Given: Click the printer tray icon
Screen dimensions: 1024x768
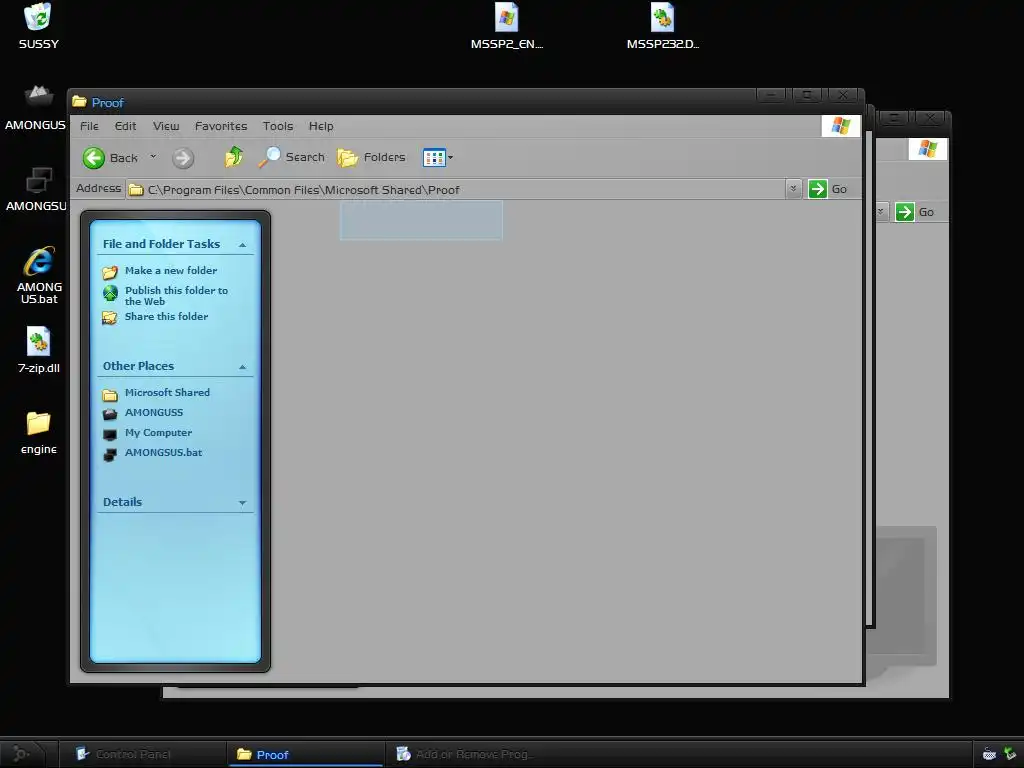Looking at the screenshot, I should 989,754.
